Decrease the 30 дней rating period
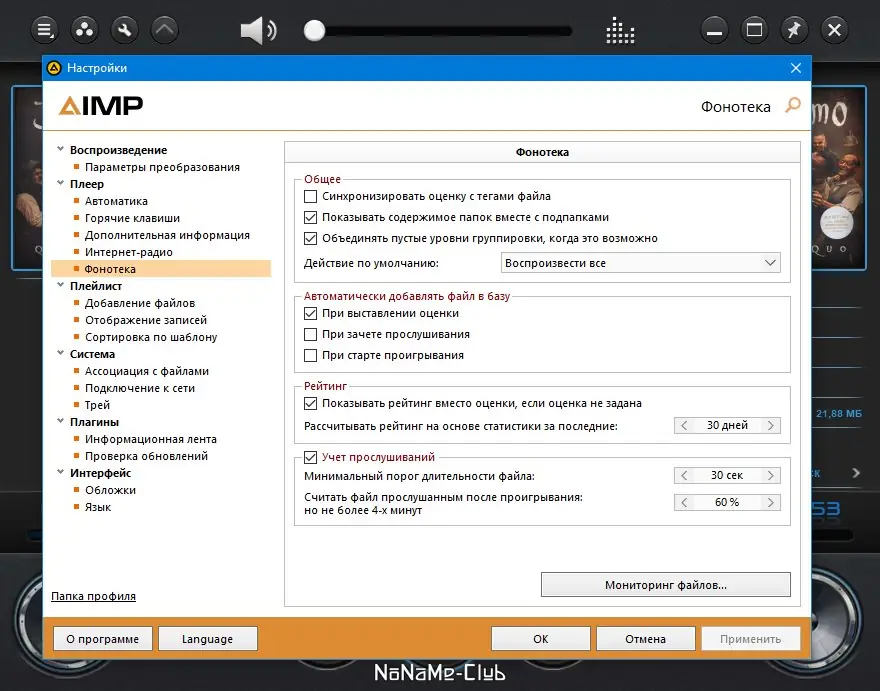 click(684, 425)
